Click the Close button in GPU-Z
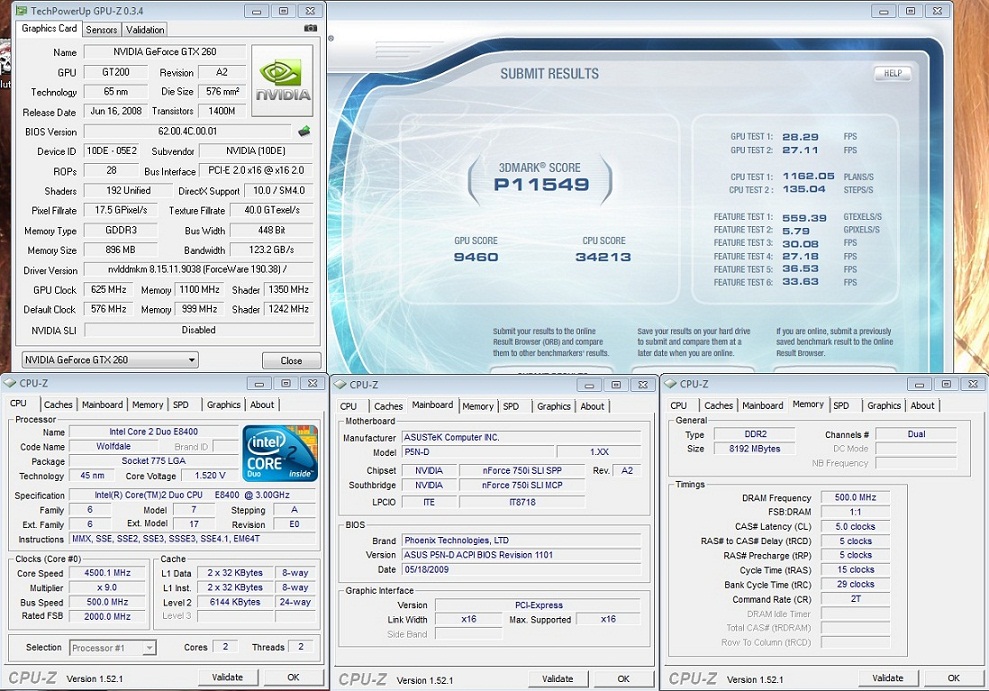The width and height of the screenshot is (989, 691). point(291,361)
